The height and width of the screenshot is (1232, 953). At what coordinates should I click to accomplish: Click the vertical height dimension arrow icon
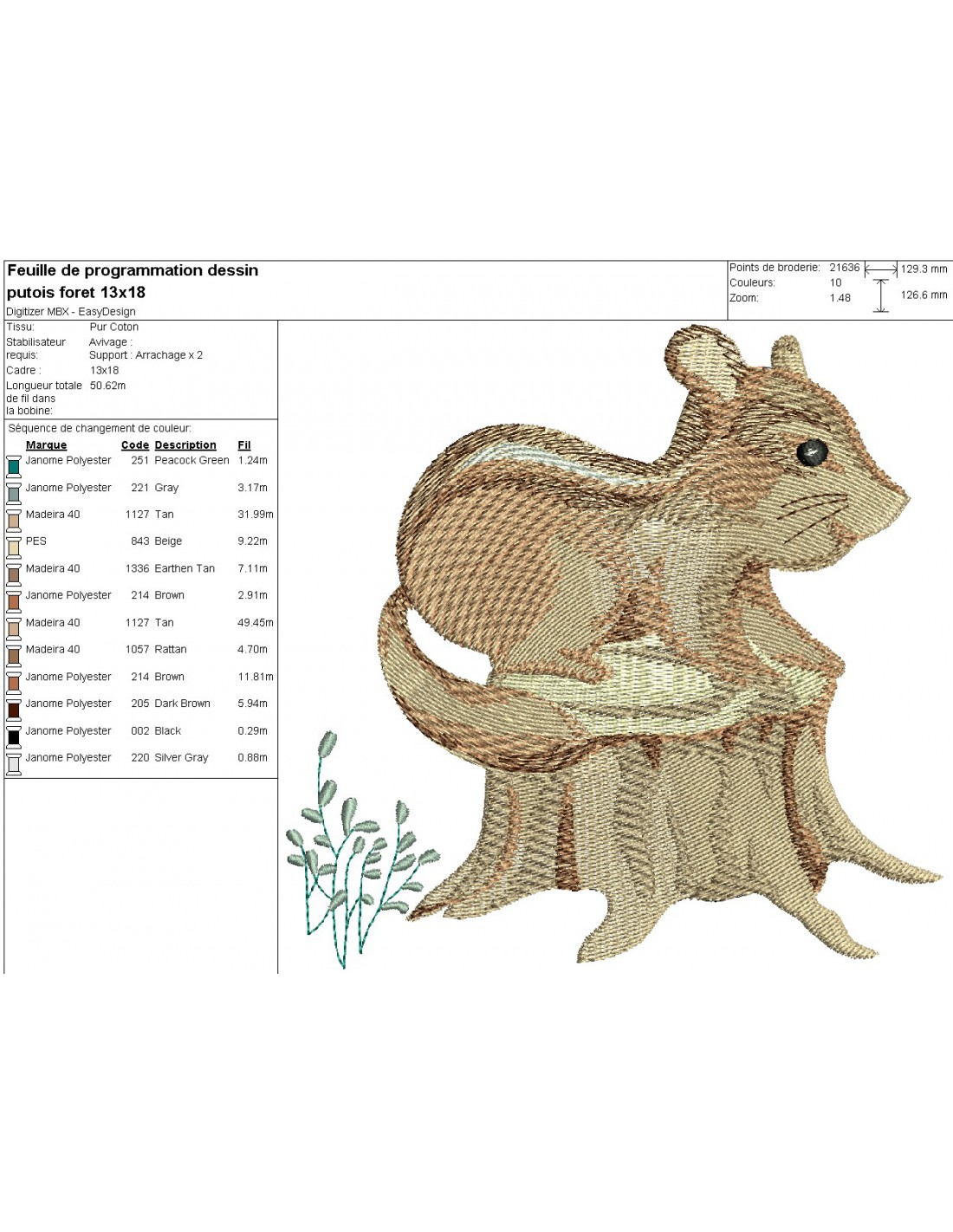[881, 295]
